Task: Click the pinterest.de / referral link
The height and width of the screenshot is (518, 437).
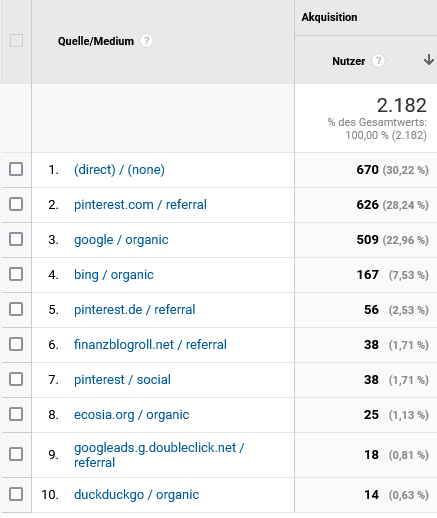Action: pyautogui.click(x=135, y=310)
